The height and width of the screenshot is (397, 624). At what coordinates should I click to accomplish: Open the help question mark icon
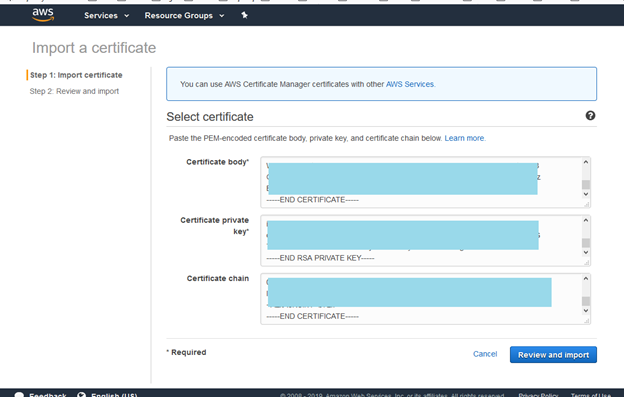(x=590, y=115)
